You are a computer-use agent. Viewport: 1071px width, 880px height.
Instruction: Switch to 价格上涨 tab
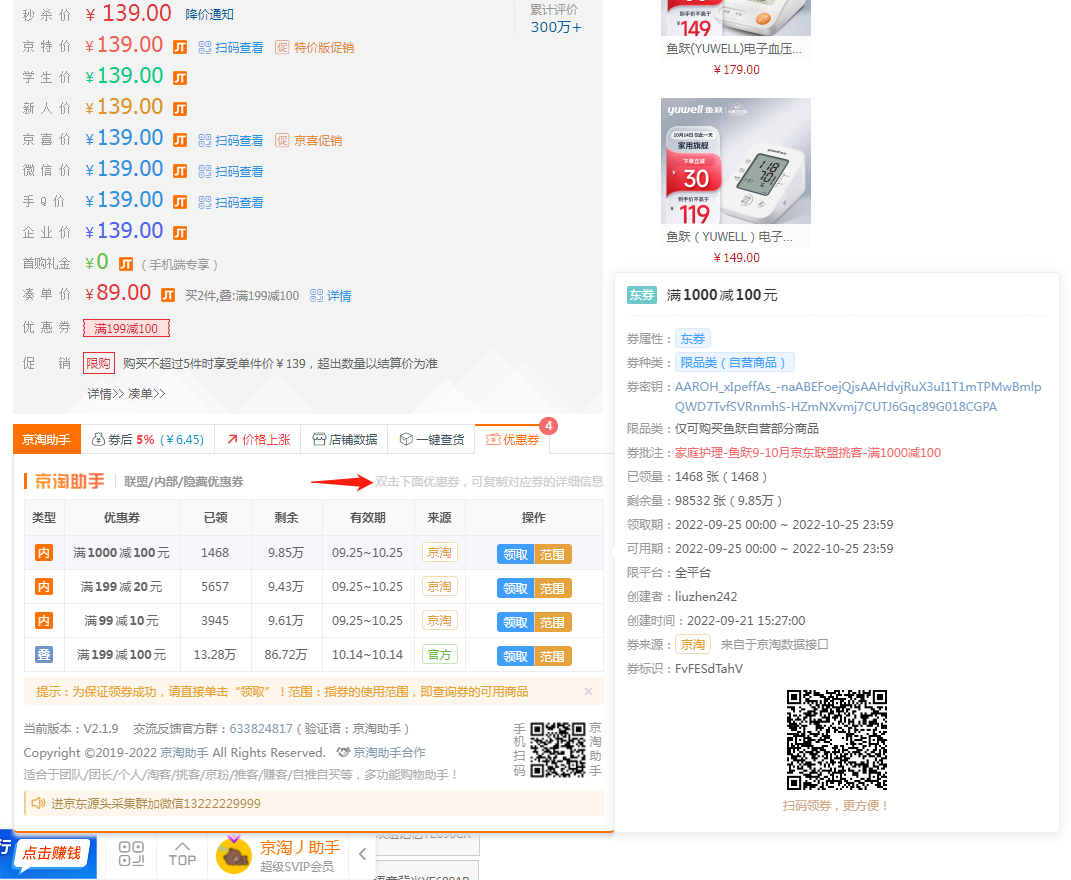258,439
